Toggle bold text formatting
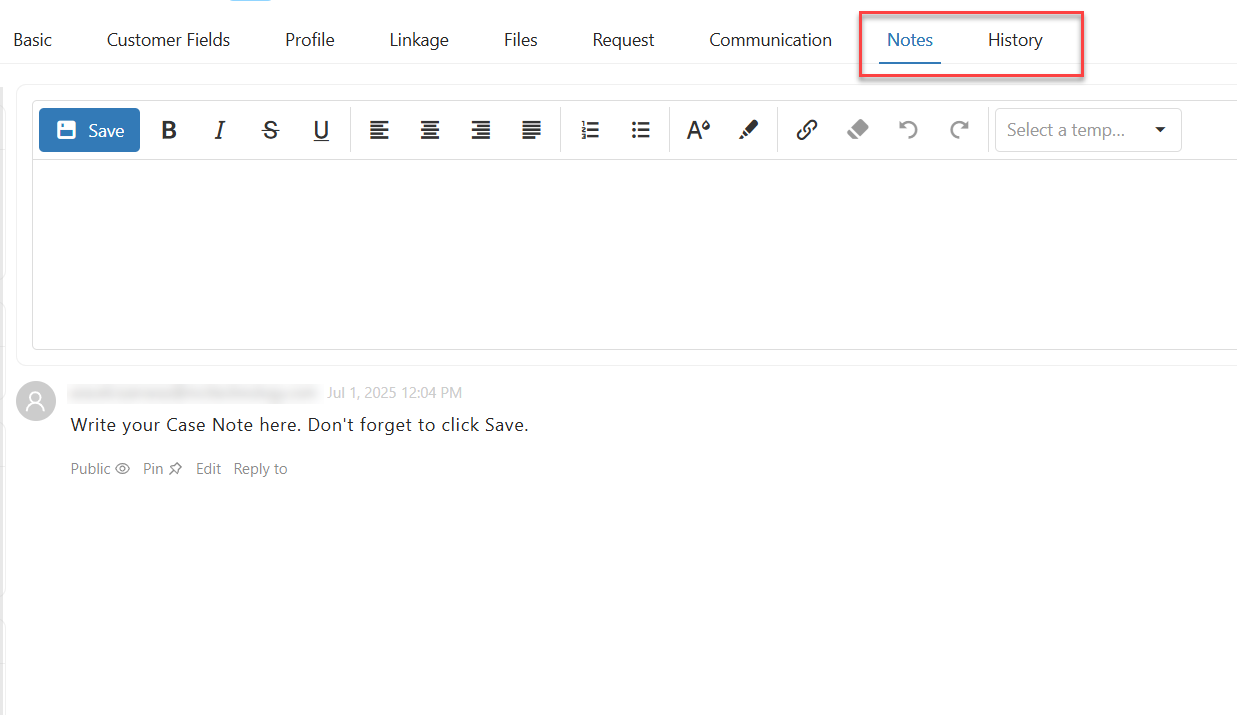The height and width of the screenshot is (715, 1237). coord(169,130)
